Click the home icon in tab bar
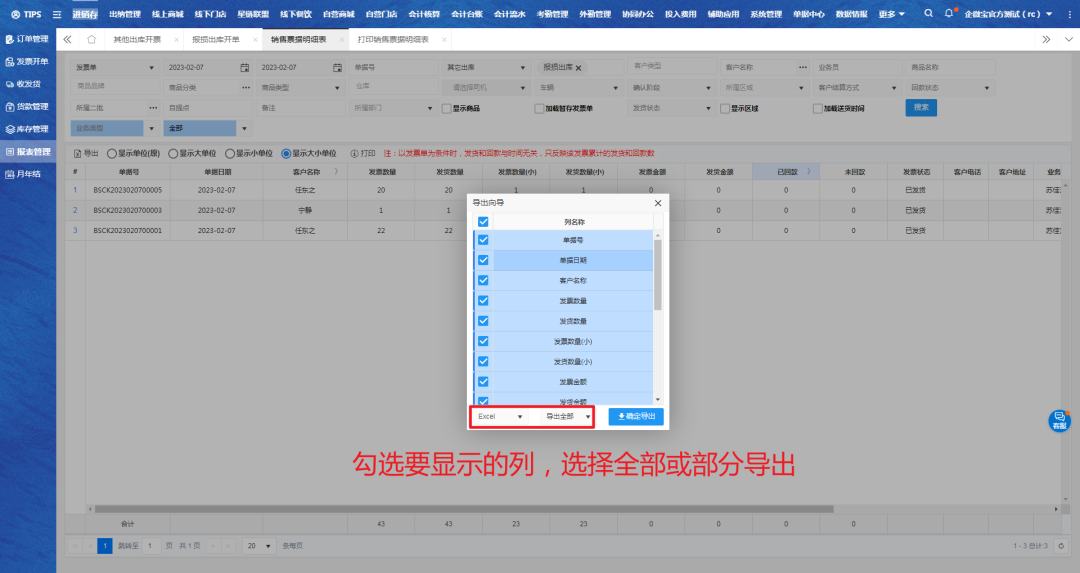This screenshot has height=573, width=1080. click(x=91, y=39)
